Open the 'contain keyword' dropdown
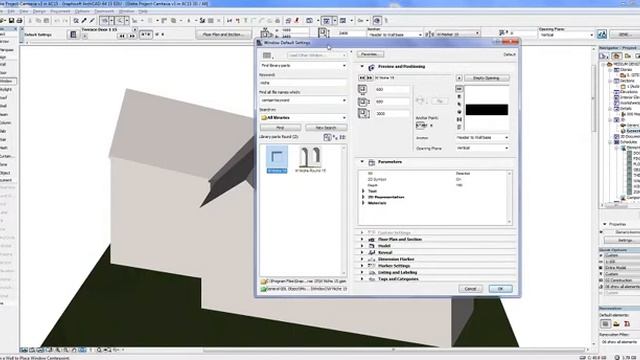 [x=303, y=100]
